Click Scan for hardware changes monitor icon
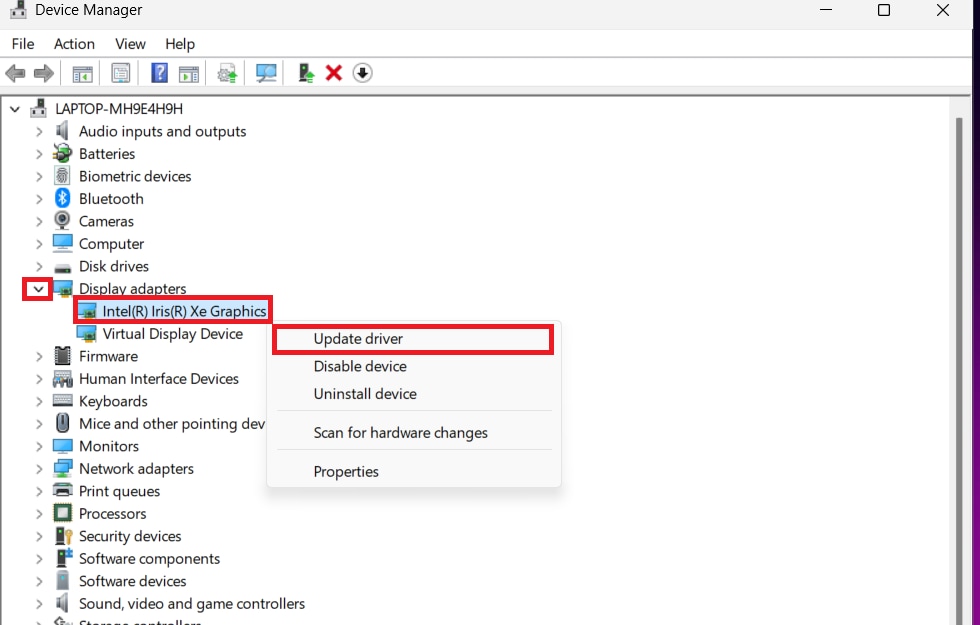 tap(266, 73)
